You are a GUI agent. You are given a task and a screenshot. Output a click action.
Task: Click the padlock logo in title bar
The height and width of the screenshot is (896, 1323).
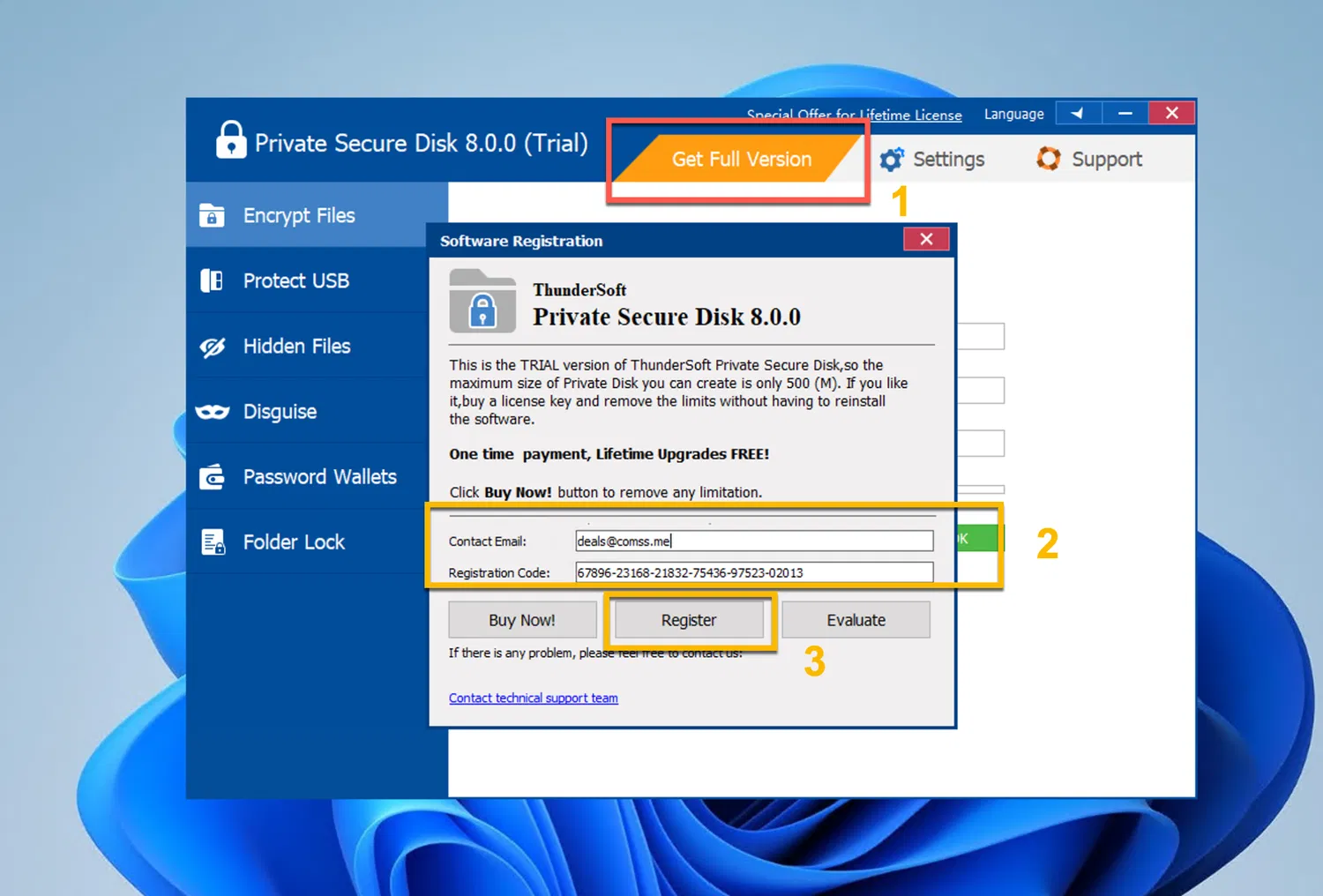[x=231, y=139]
